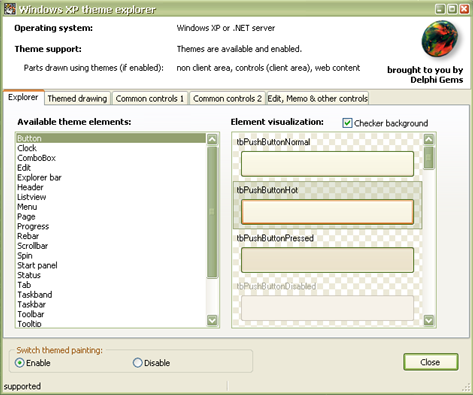Maximize the theme explorer window
Image resolution: width=473 pixels, height=395 pixels.
coord(452,9)
